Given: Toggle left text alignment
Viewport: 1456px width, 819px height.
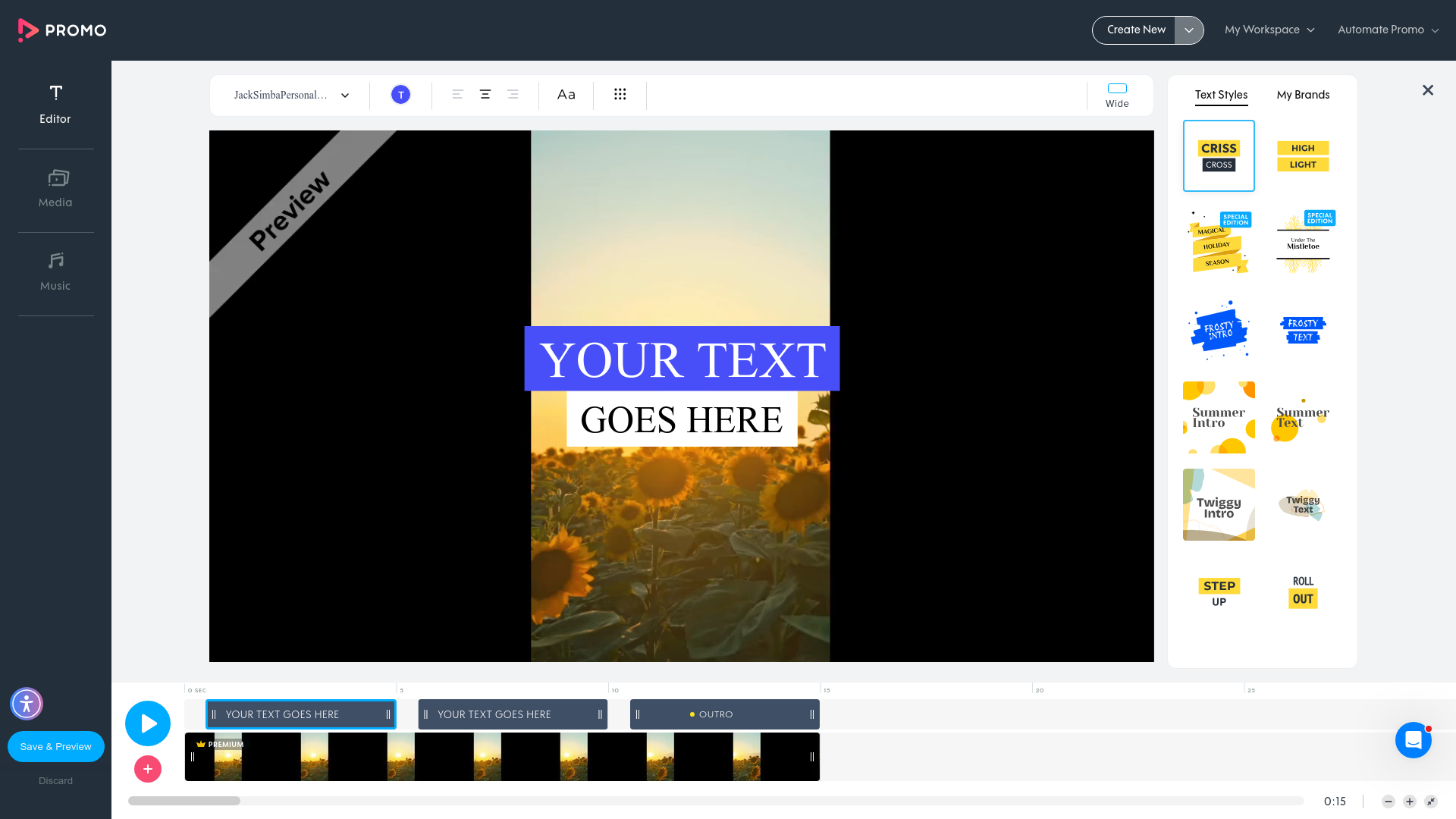Looking at the screenshot, I should (457, 94).
